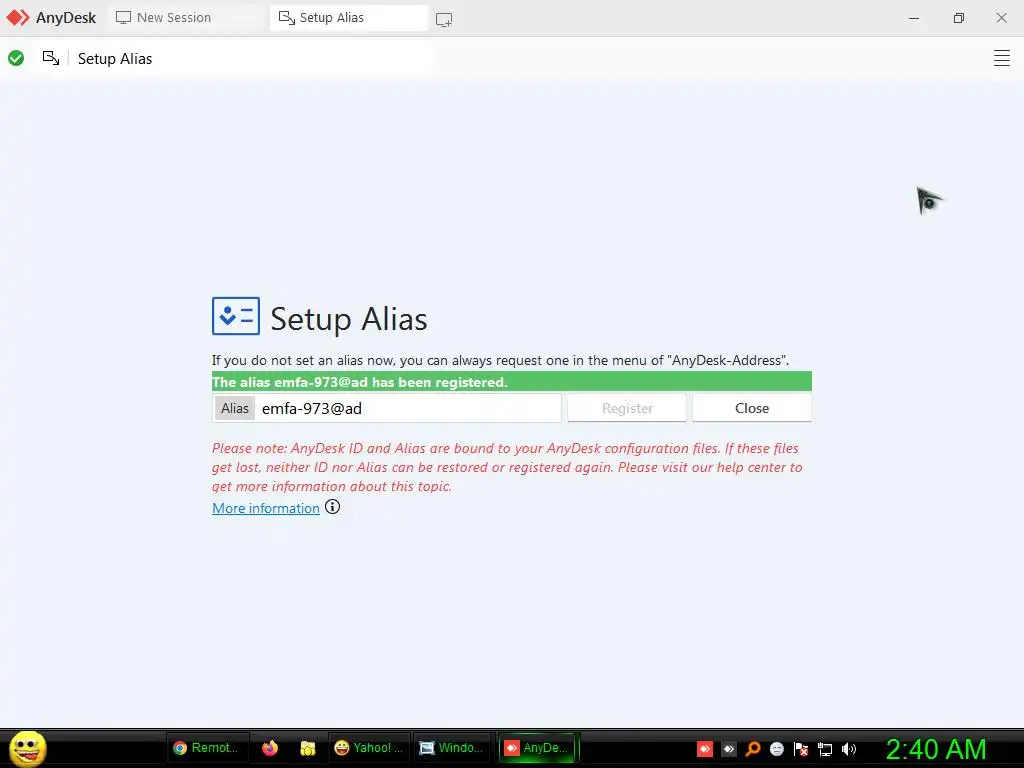This screenshot has height=768, width=1024.
Task: Switch to the Windo... taskbar window
Action: [x=453, y=748]
